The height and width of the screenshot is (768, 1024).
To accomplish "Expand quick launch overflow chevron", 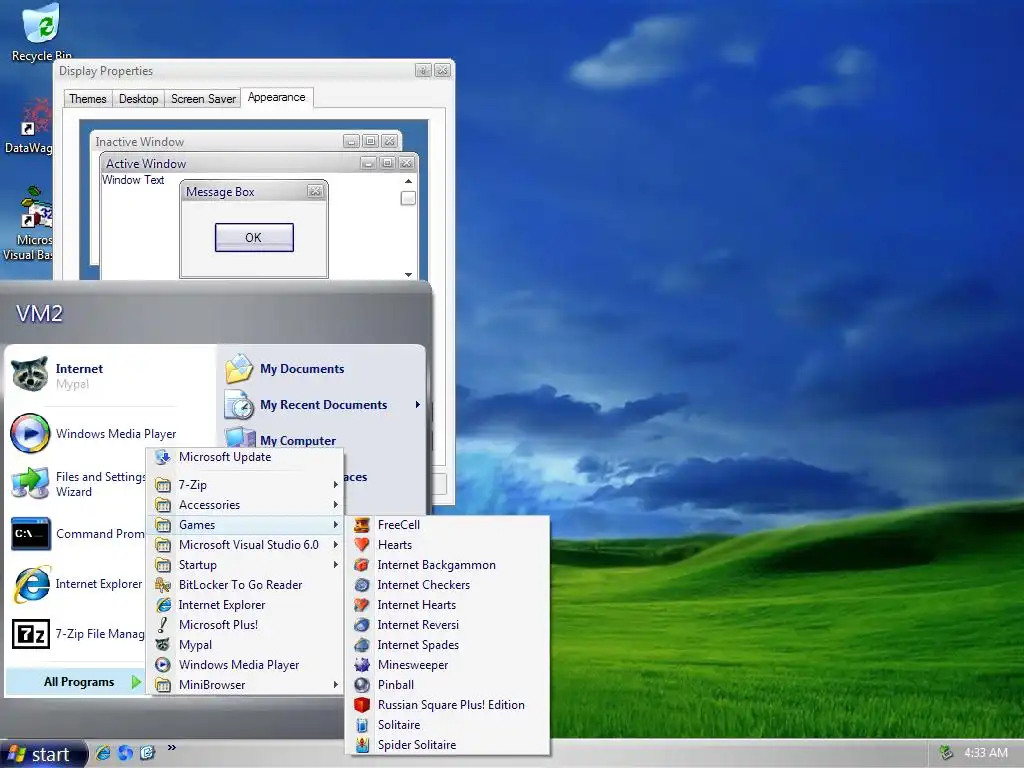I will click(172, 748).
